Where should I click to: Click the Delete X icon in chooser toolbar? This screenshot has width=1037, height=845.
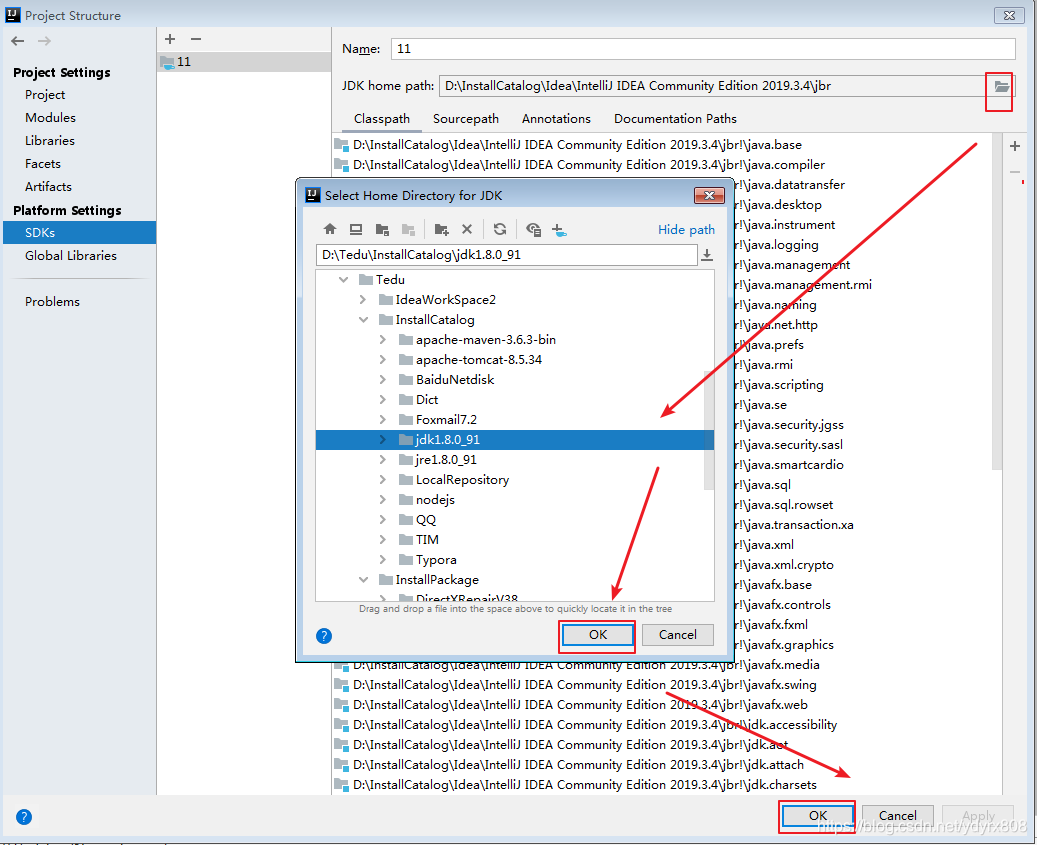467,229
